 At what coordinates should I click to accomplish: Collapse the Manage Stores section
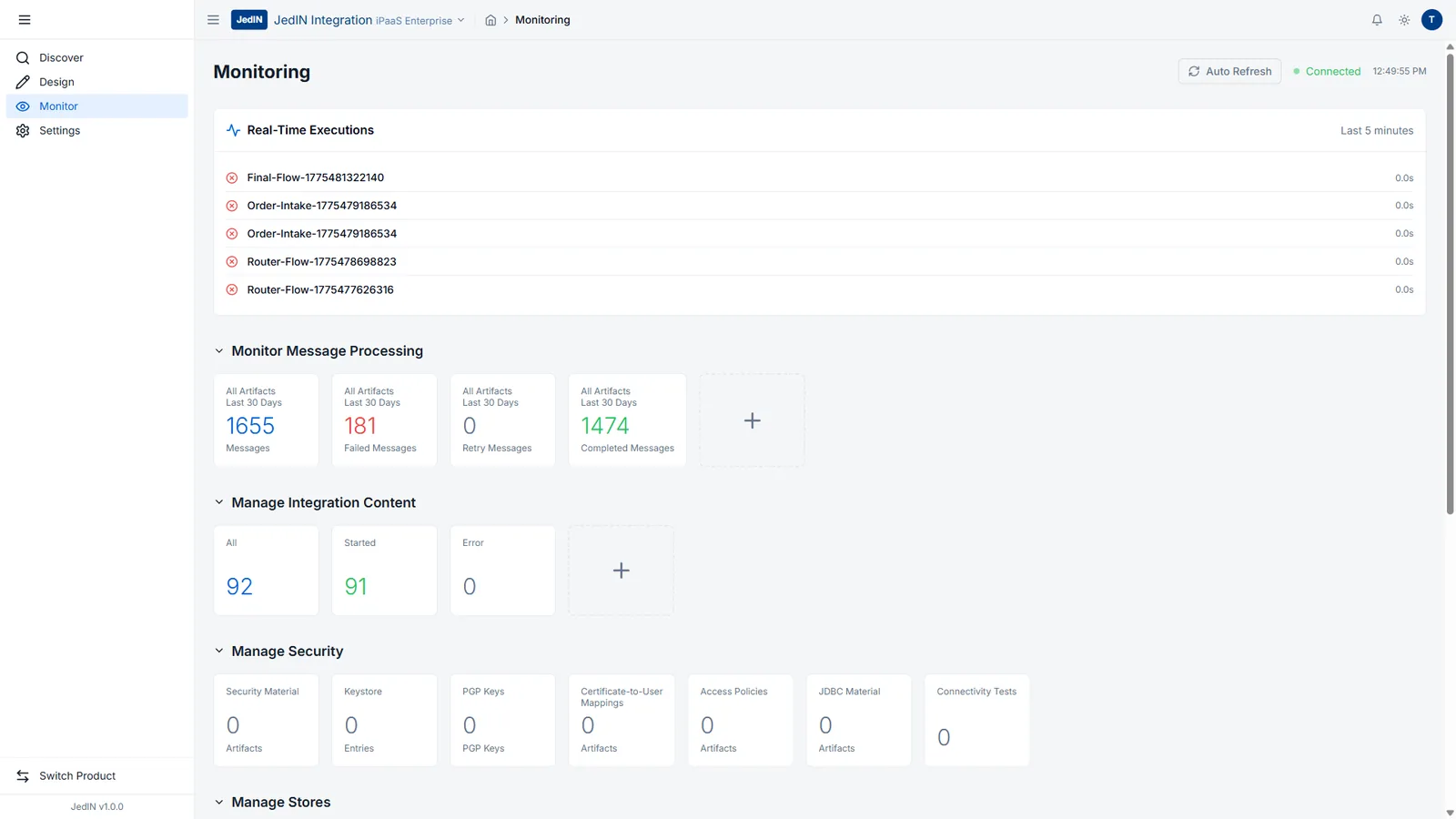point(218,803)
